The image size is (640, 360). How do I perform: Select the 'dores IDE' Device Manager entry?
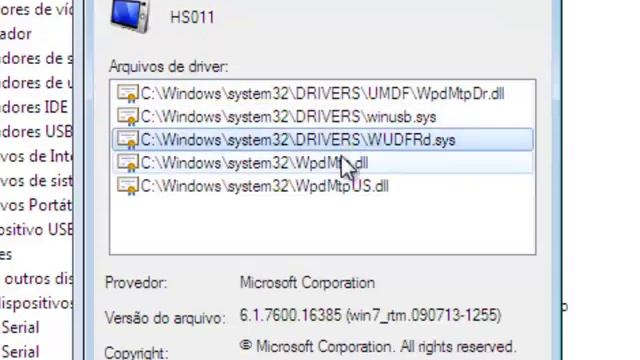pos(34,107)
